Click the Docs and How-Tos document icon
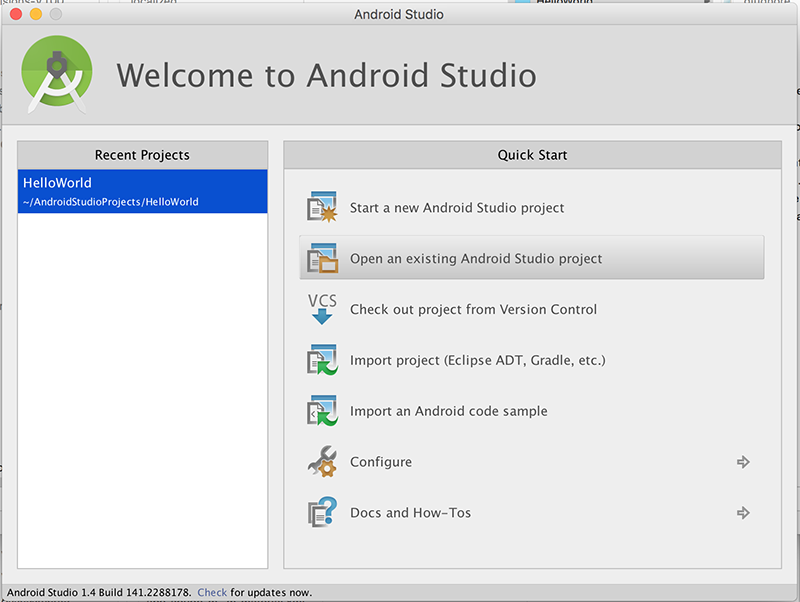Screen dimensions: 800x602 [x=323, y=512]
